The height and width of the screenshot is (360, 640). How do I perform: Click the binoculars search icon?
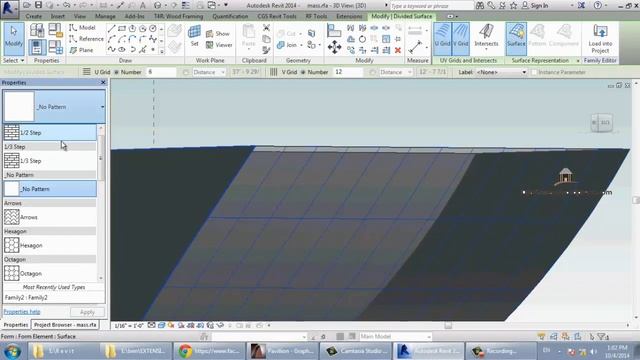(x=480, y=5)
